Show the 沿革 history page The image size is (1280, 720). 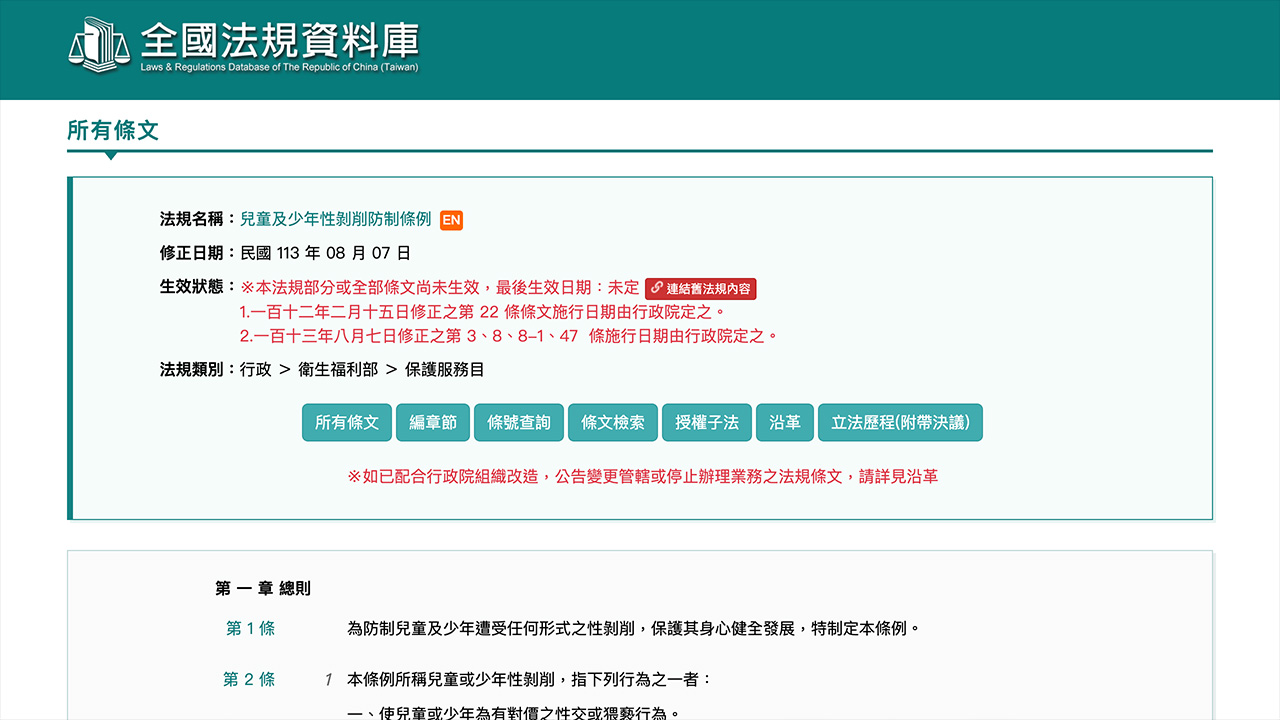point(785,423)
